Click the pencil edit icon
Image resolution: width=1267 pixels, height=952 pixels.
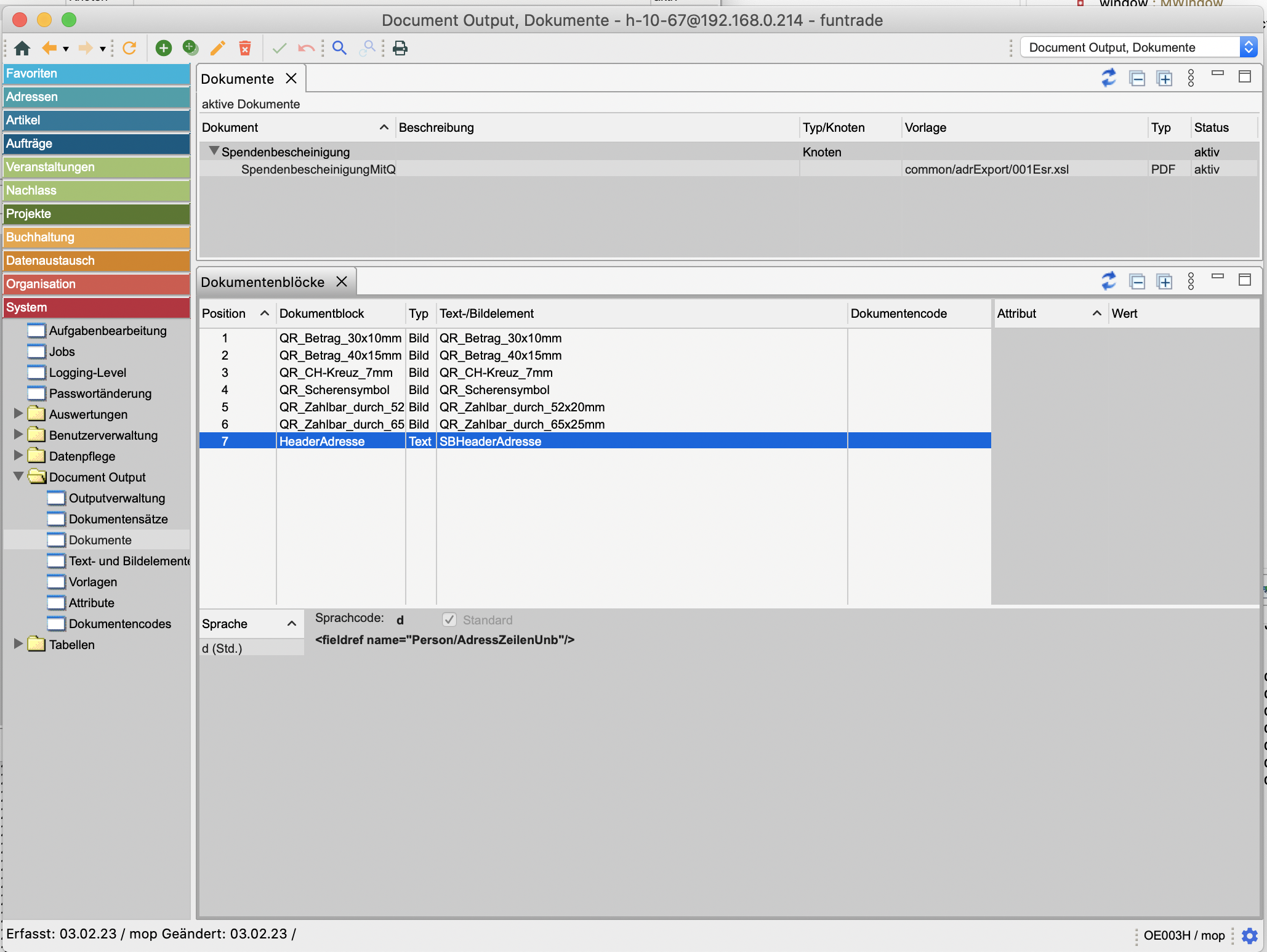click(217, 48)
